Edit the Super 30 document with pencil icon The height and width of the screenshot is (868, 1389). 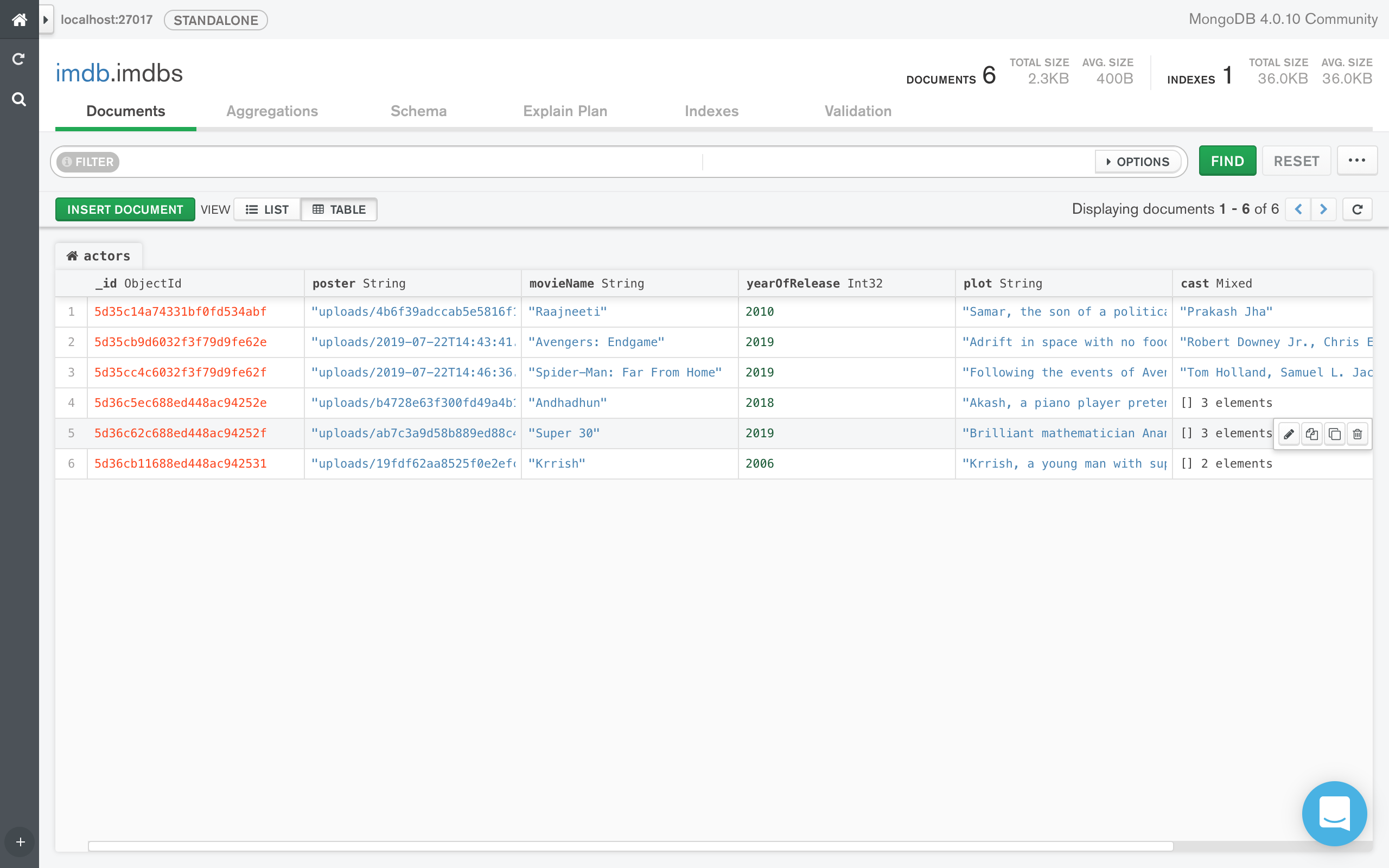[x=1289, y=434]
